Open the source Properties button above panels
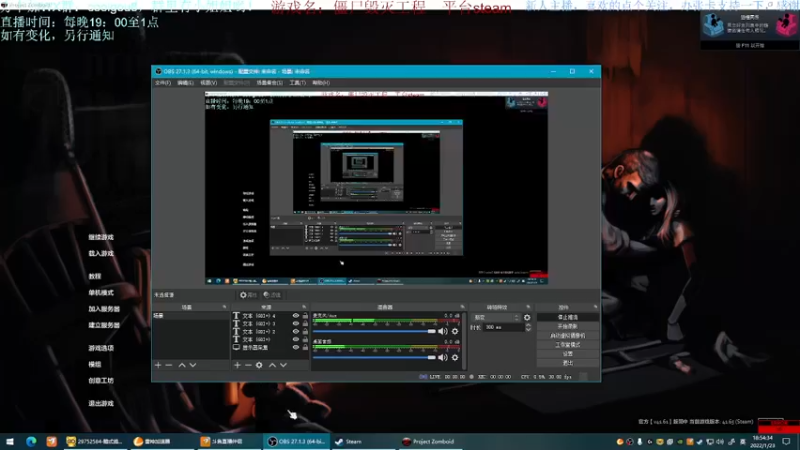This screenshot has width=800, height=450. pos(248,295)
